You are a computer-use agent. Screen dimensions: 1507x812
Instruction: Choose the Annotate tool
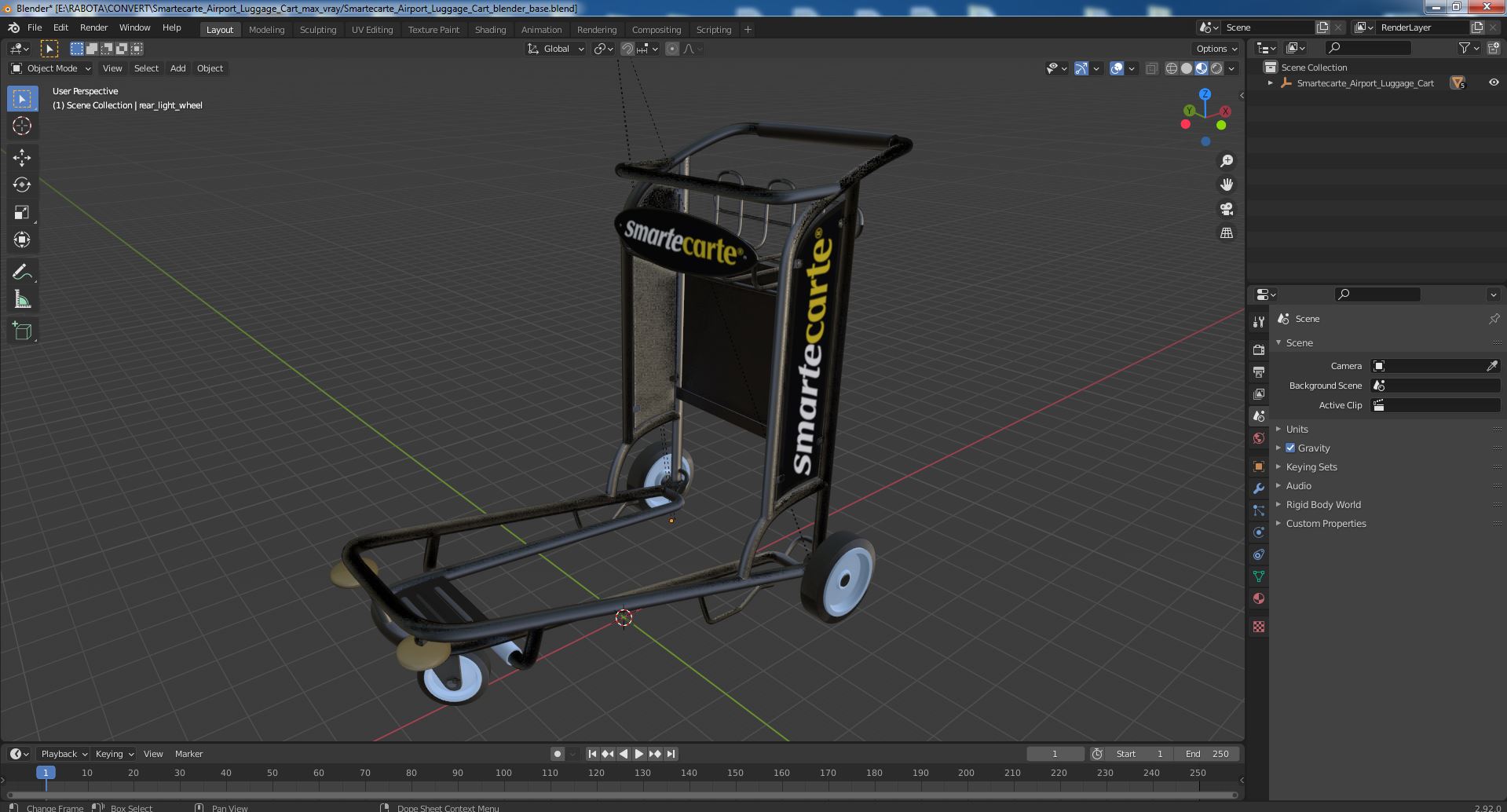tap(22, 272)
